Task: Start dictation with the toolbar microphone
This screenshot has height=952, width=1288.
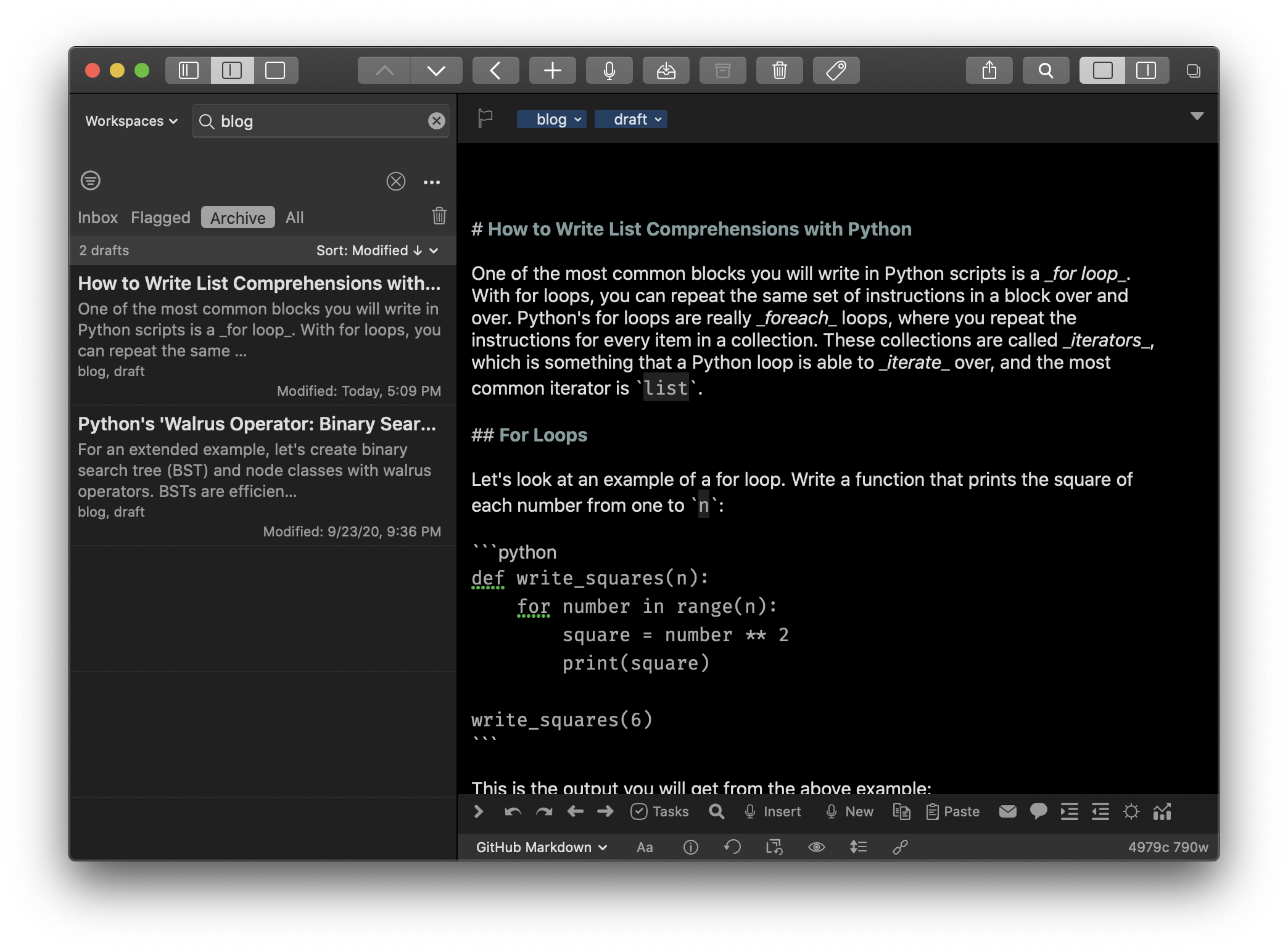Action: point(609,70)
